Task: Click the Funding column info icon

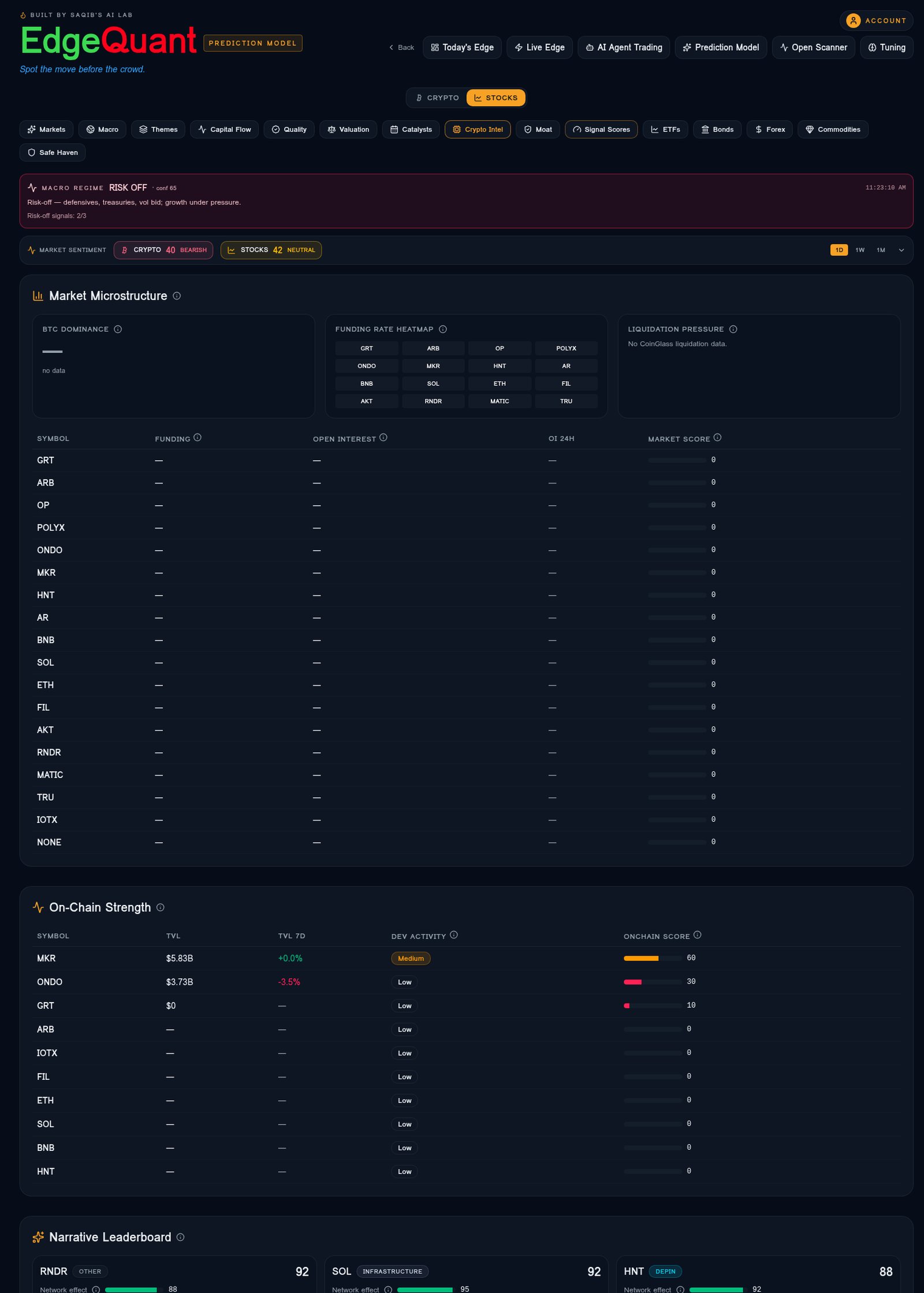Action: (x=198, y=438)
